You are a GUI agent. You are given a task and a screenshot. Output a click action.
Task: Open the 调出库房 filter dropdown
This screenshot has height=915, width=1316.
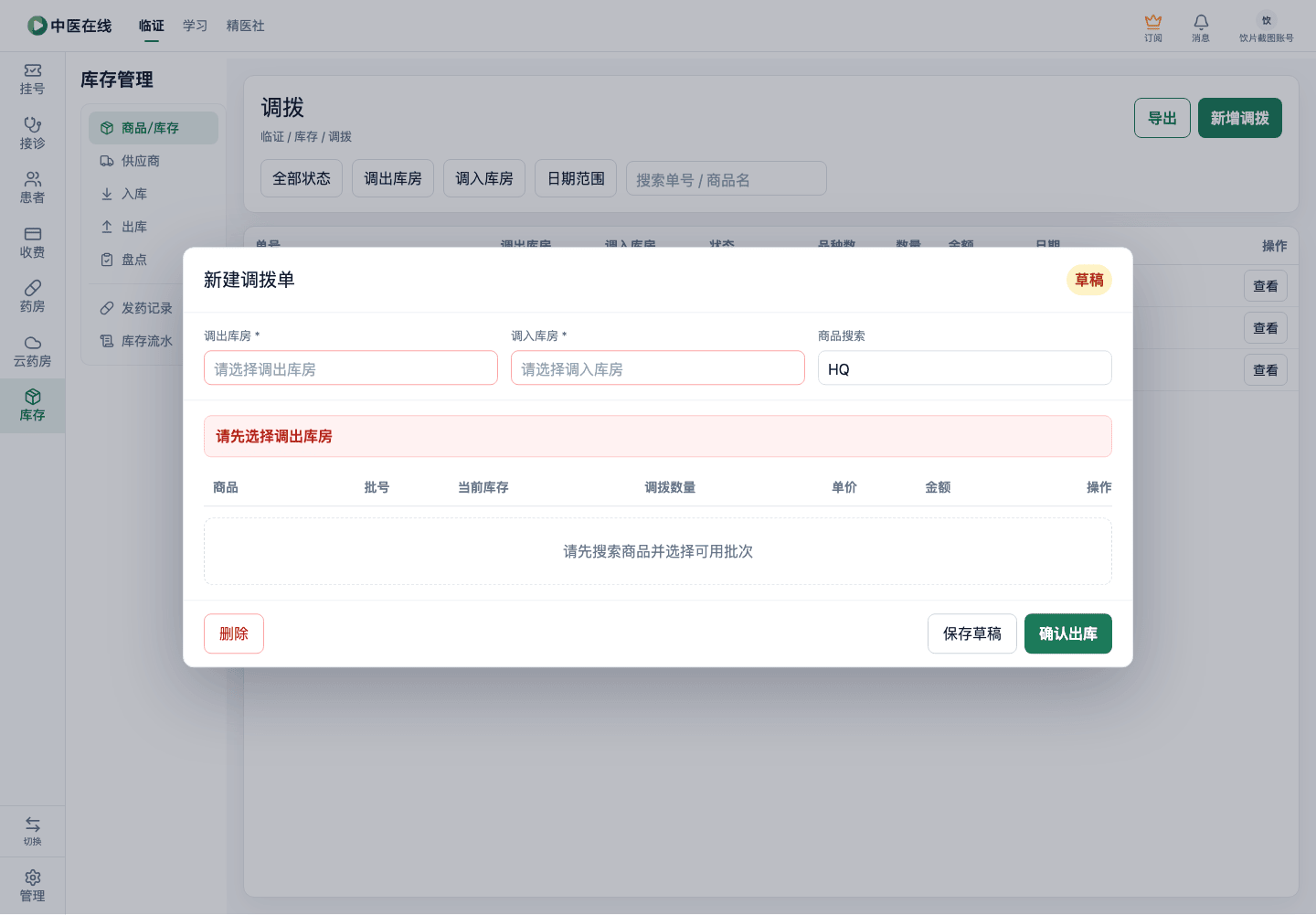click(393, 178)
